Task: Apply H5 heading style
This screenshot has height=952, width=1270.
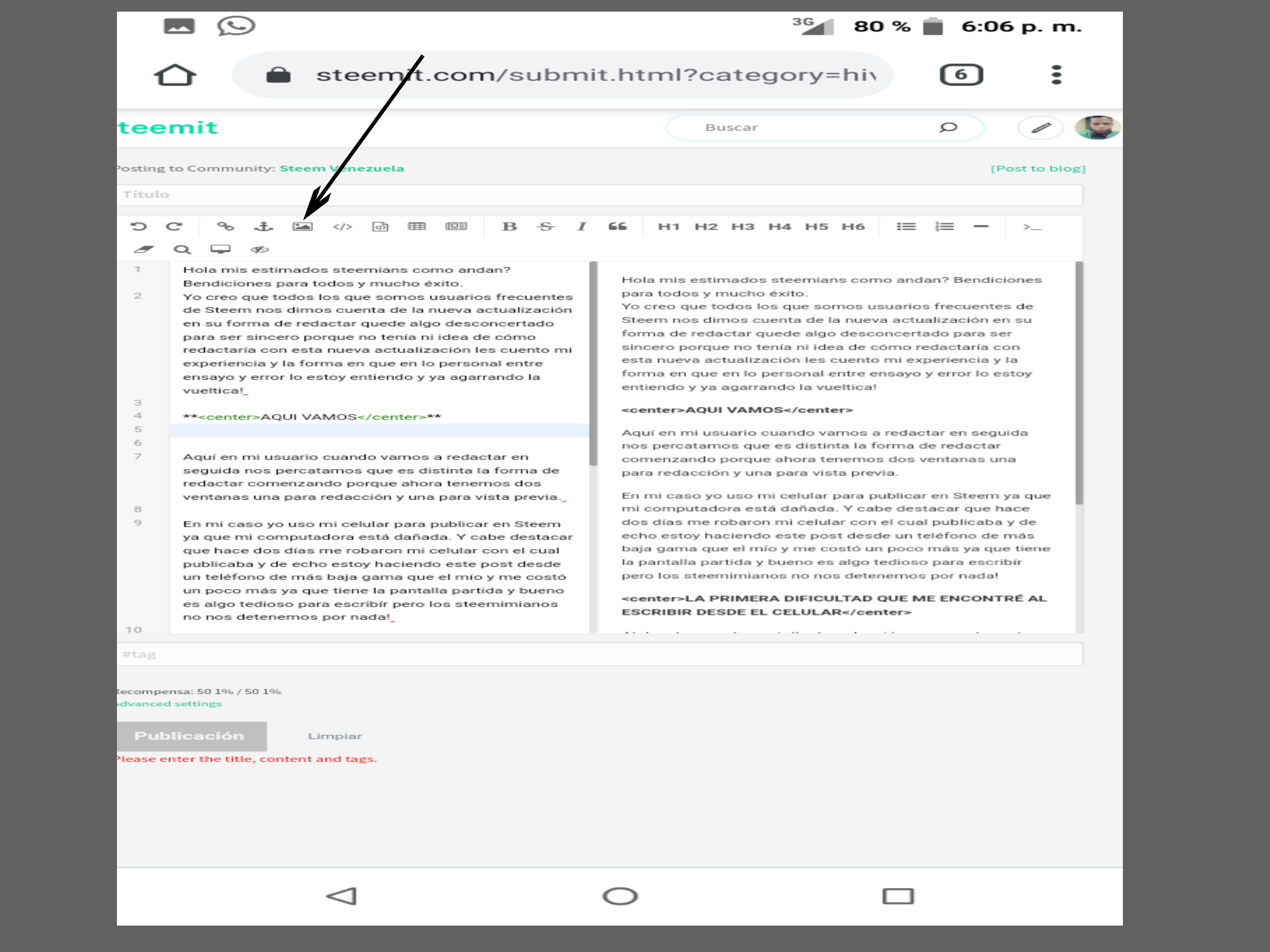Action: click(817, 227)
